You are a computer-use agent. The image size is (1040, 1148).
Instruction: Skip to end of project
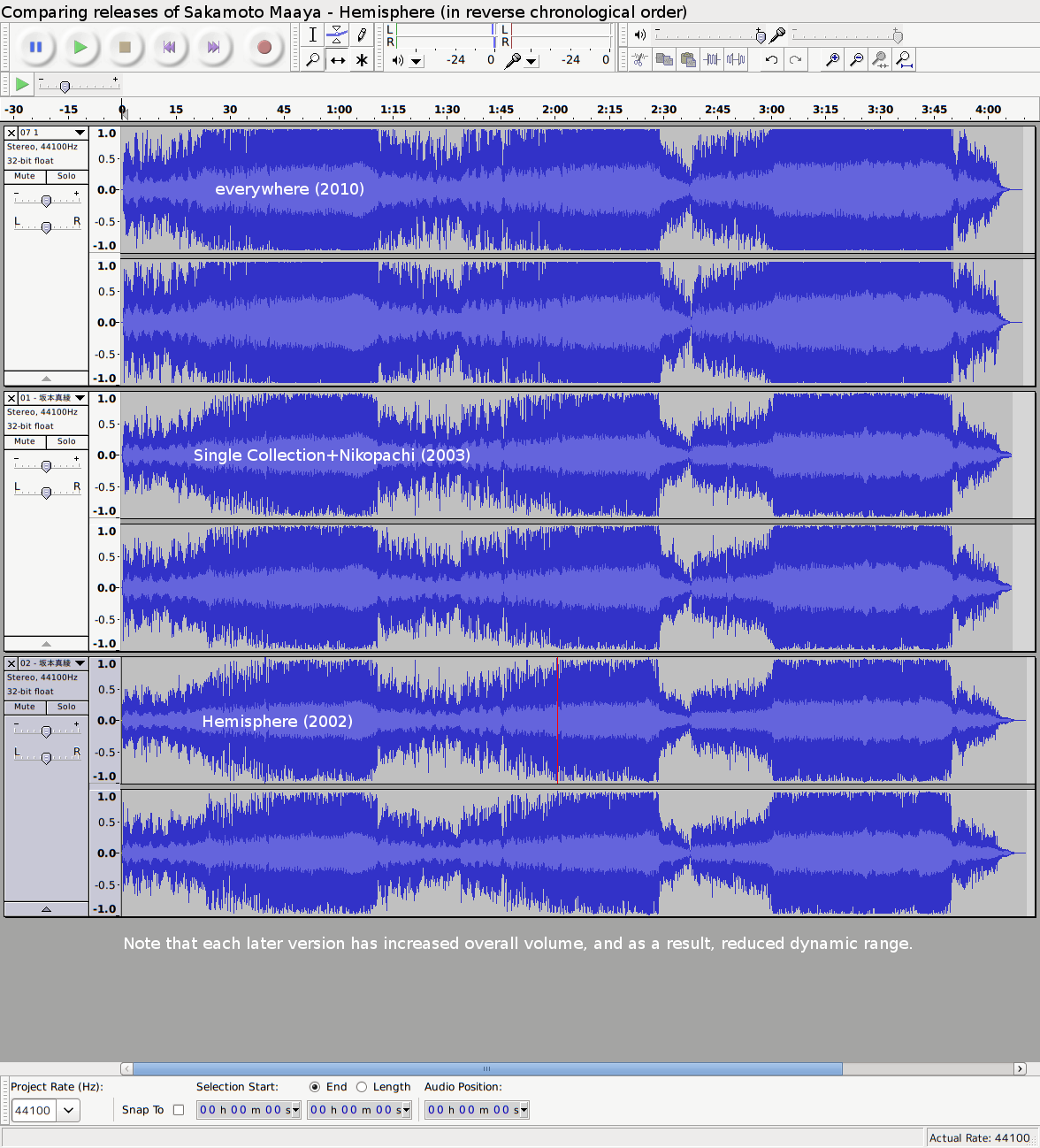213,47
